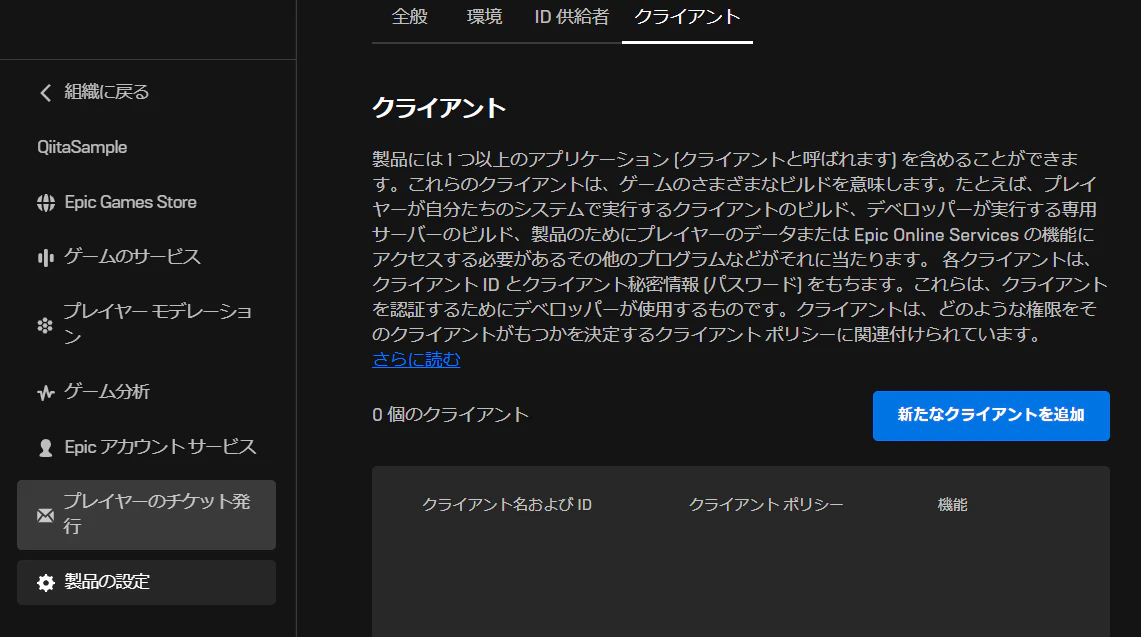Viewport: 1141px width, 637px height.
Task: Open Epic アカウントサービス menu label
Action: [x=161, y=446]
